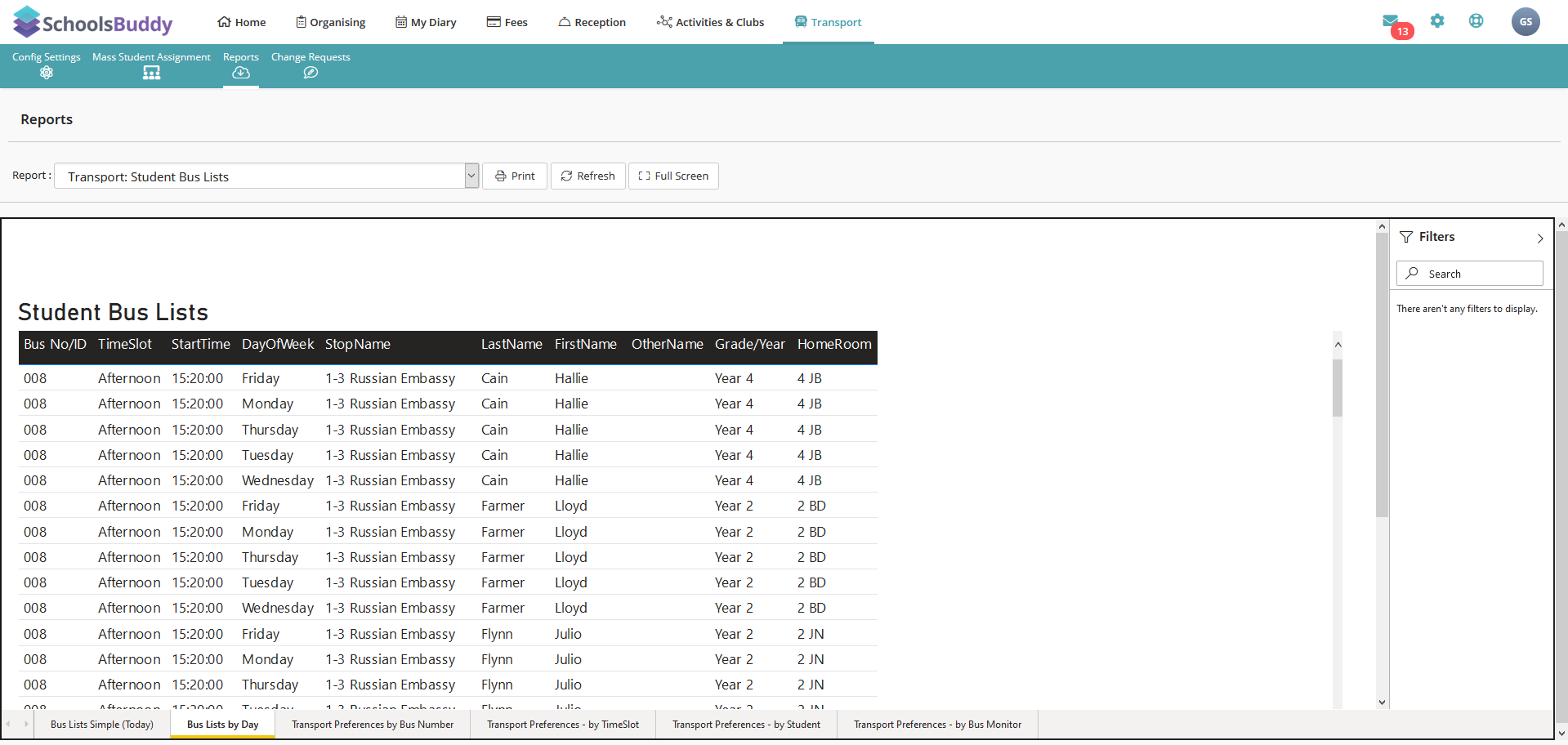Click '1-3 Russian Embassy' in Farmer Friday row
Viewport: 1568px width, 745px height.
coord(391,506)
